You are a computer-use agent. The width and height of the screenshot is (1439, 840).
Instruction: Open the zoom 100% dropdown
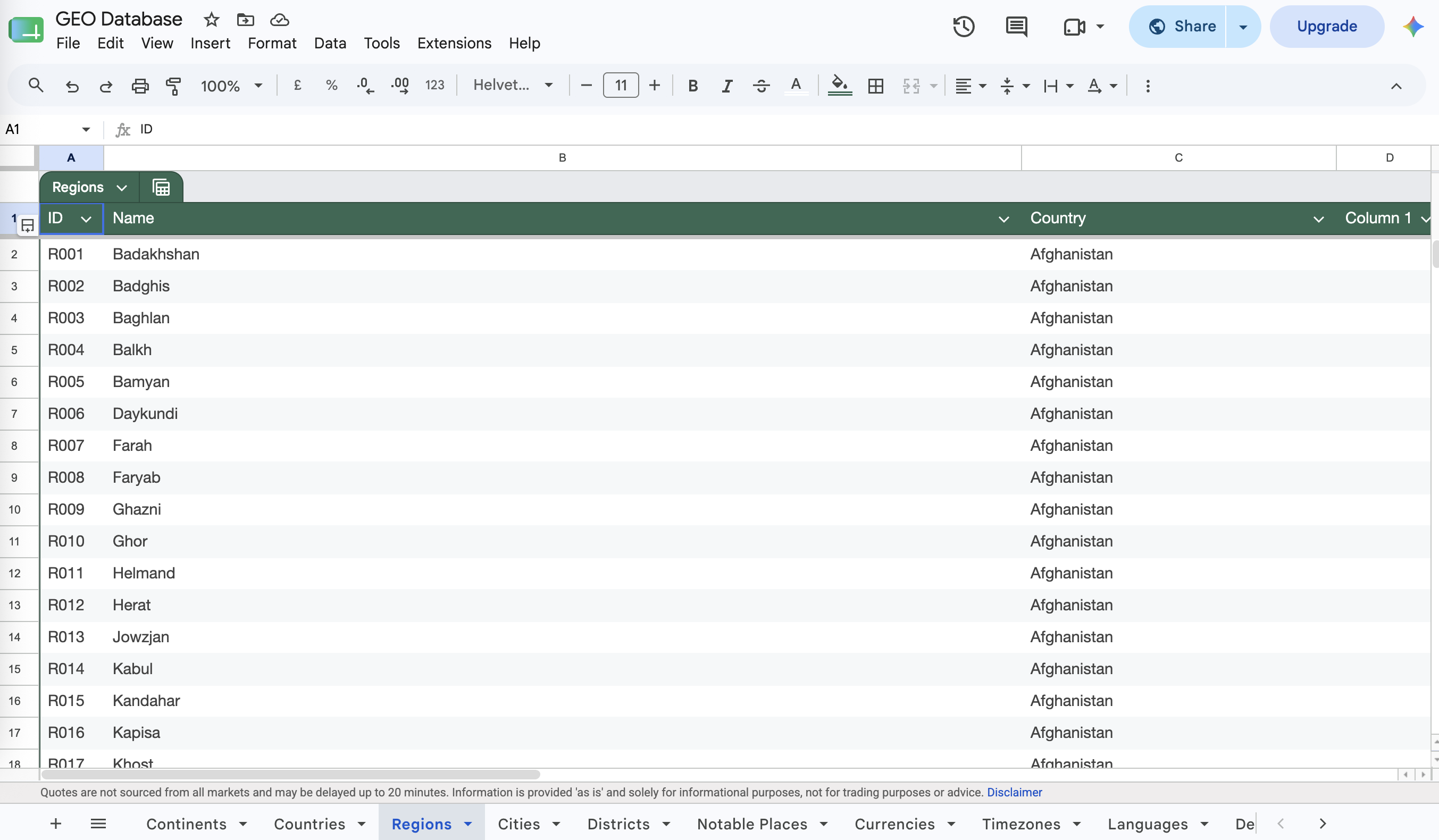pos(231,86)
